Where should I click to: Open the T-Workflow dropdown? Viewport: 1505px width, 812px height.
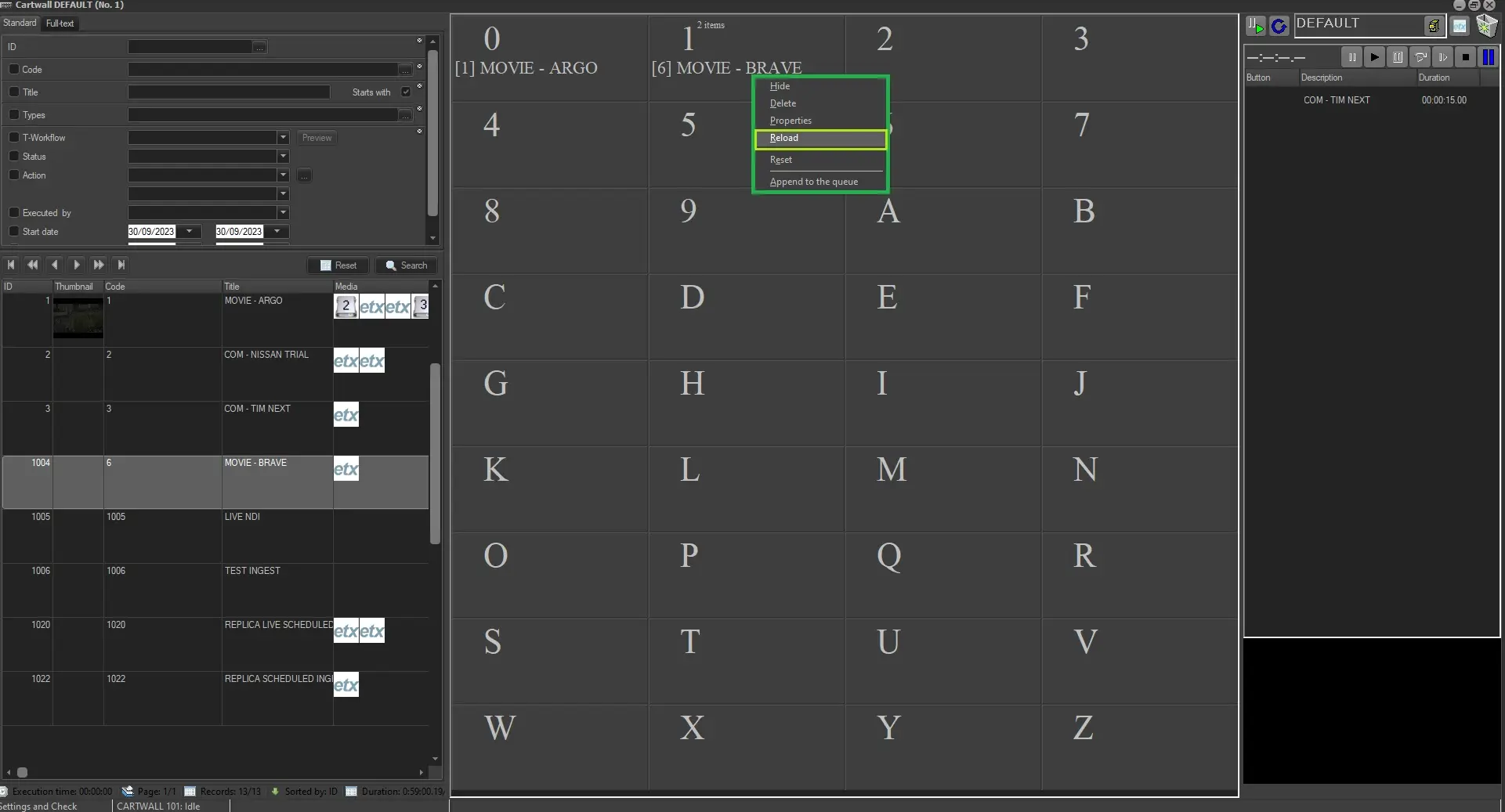(283, 138)
